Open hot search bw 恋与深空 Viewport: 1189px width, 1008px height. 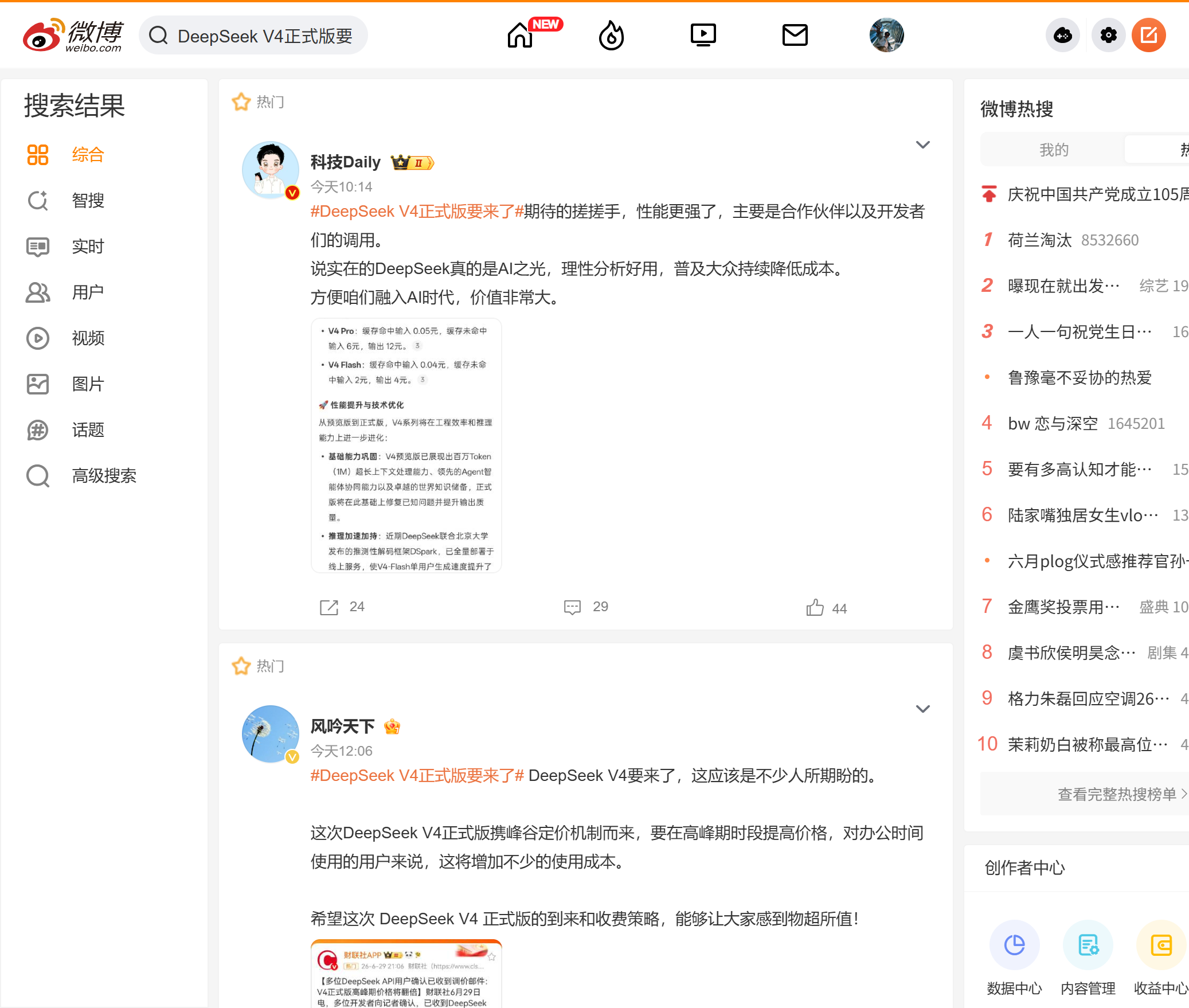coord(1053,424)
